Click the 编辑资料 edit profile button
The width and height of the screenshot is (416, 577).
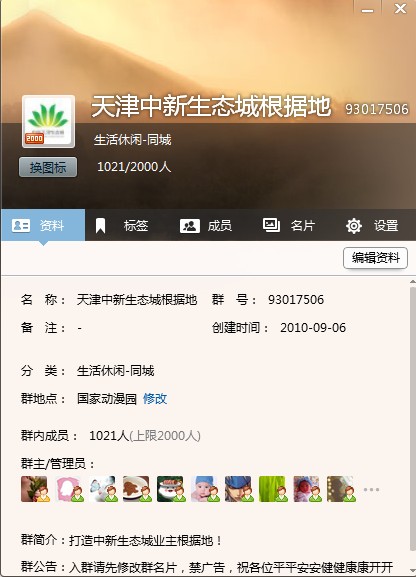[375, 258]
